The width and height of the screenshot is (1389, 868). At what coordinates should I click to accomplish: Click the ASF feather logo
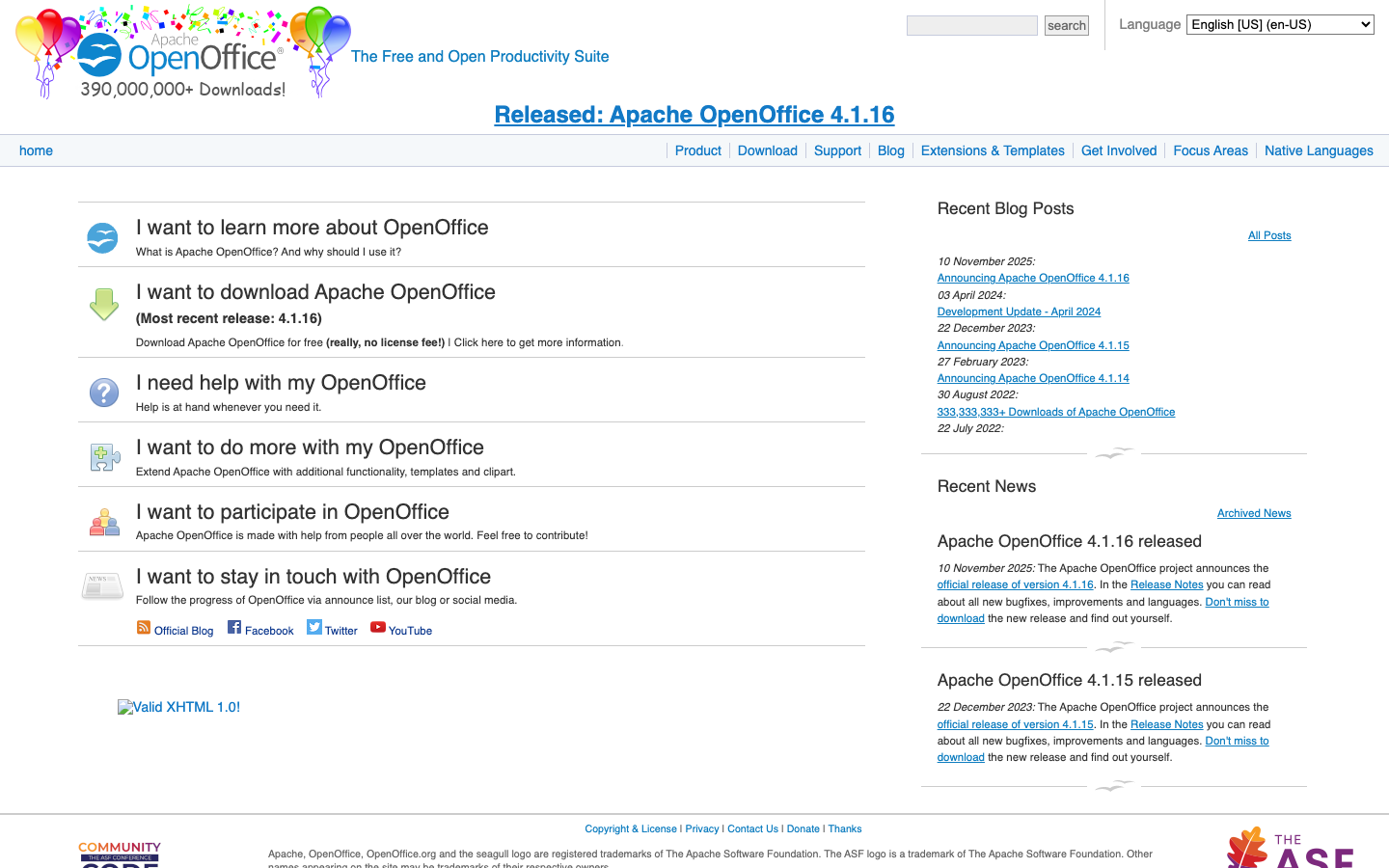click(1291, 848)
